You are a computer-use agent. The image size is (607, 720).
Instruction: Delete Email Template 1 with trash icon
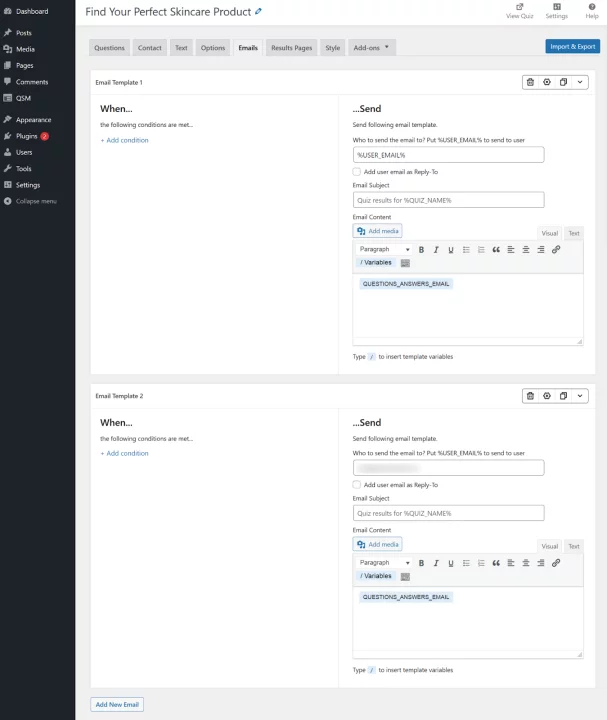530,82
